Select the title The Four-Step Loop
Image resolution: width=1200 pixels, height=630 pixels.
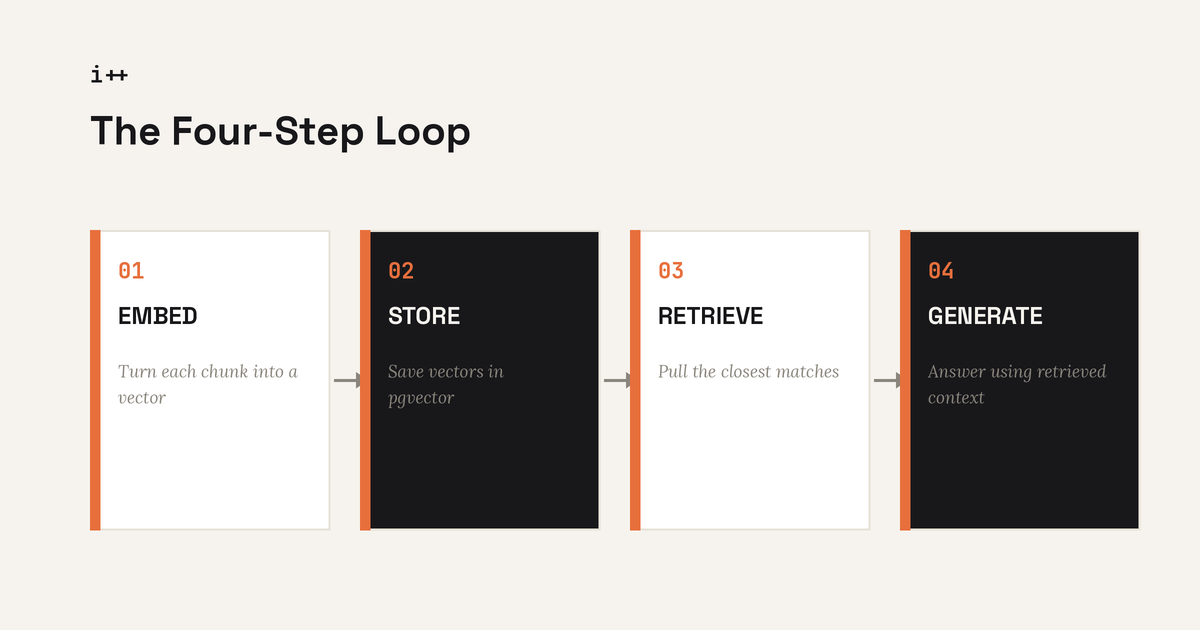(280, 132)
